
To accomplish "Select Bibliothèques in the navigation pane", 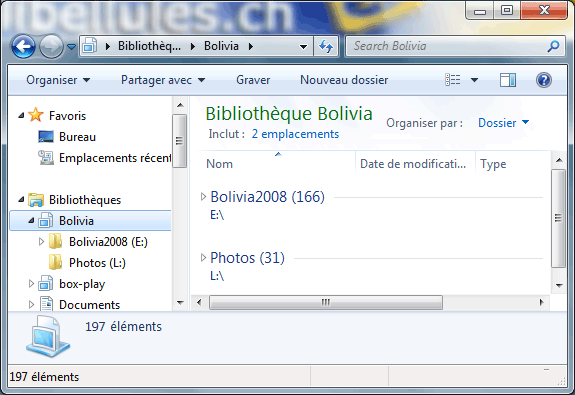I will (85, 200).
